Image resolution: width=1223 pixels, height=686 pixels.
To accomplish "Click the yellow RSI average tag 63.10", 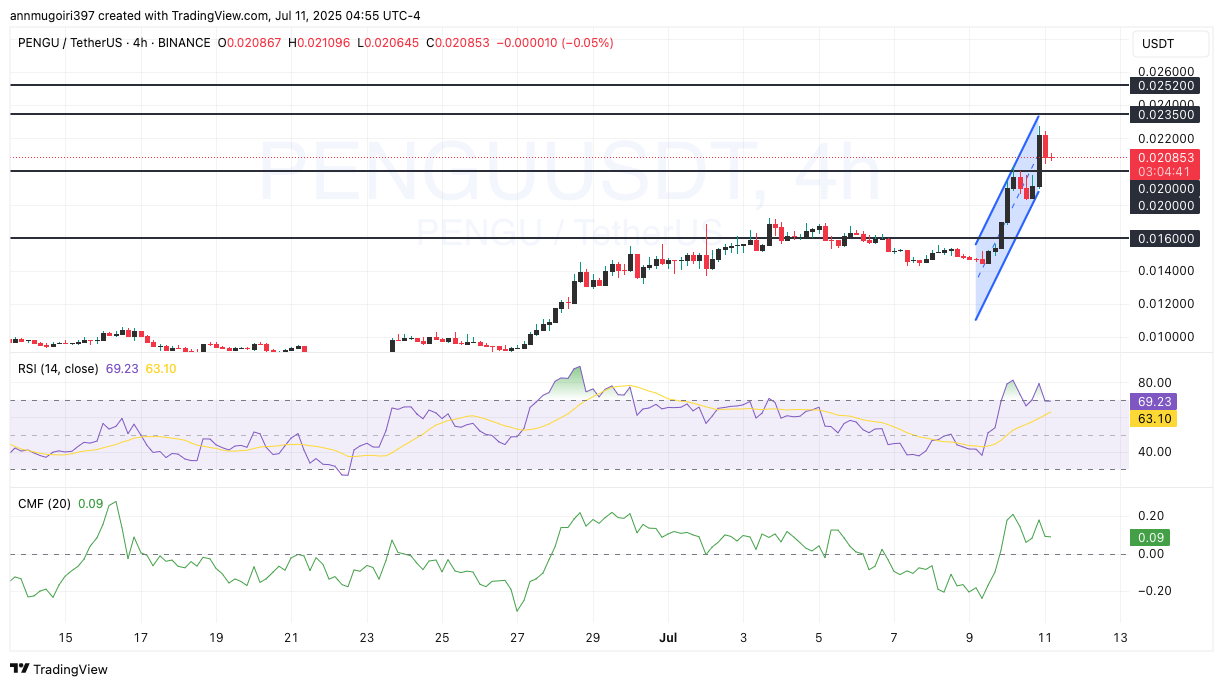I will click(1153, 419).
